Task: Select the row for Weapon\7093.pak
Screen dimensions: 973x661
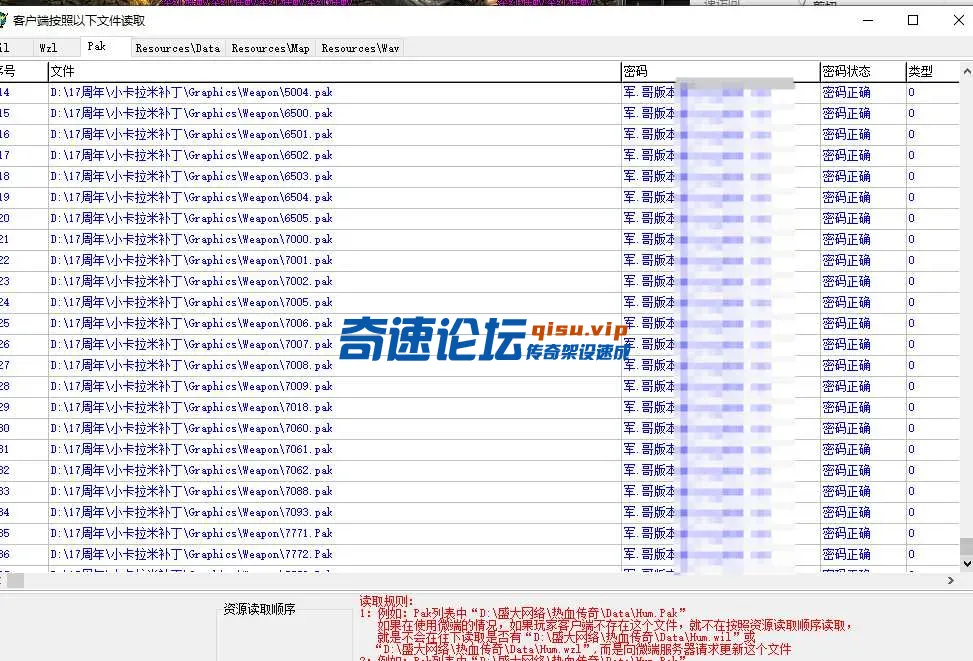Action: tap(480, 513)
